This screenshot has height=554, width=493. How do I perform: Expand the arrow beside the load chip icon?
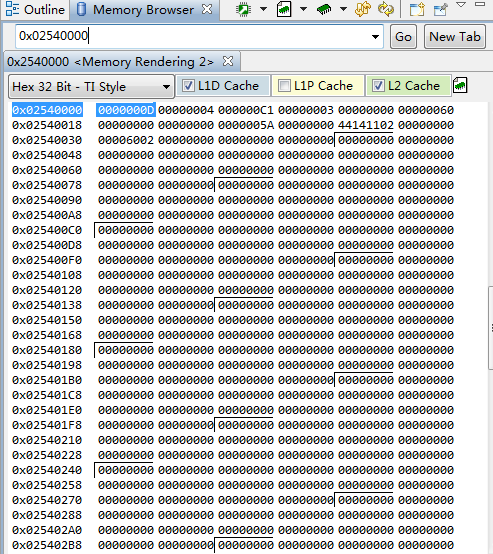[263, 9]
